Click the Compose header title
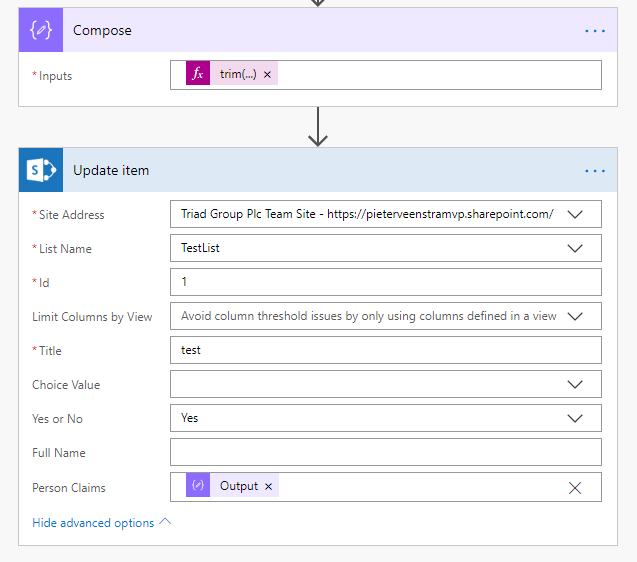This screenshot has width=637, height=562. (x=102, y=30)
